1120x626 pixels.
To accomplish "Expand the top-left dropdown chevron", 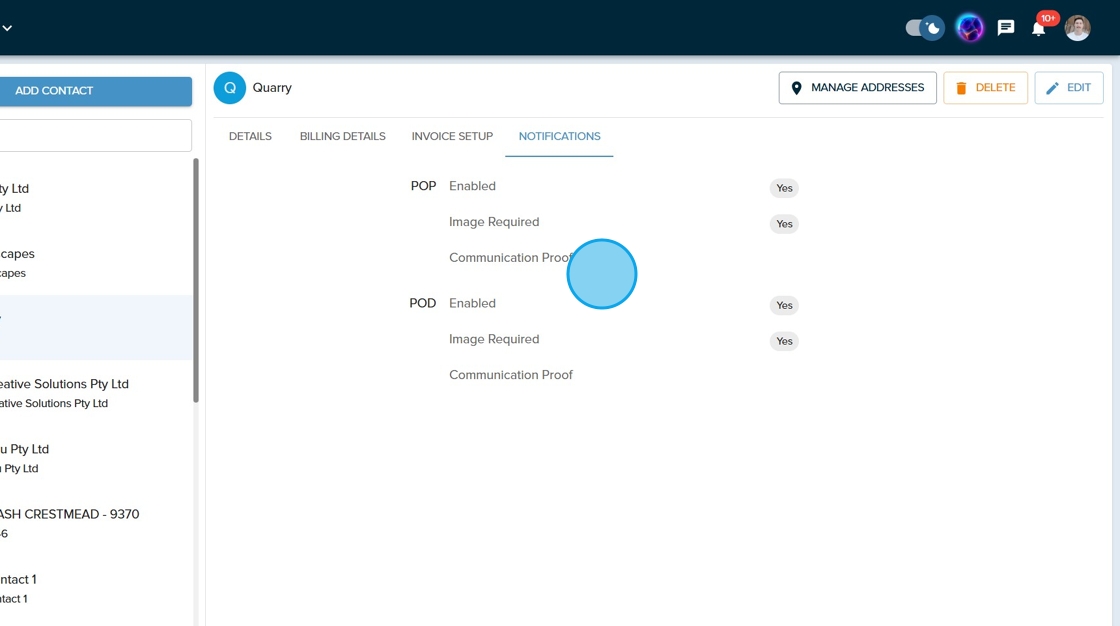I will click(x=7, y=28).
